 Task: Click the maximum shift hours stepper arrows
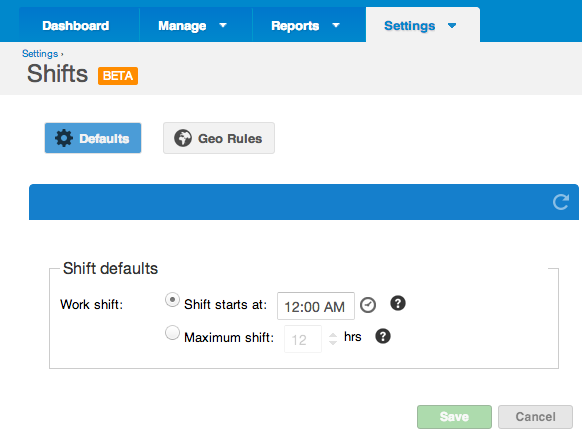333,338
